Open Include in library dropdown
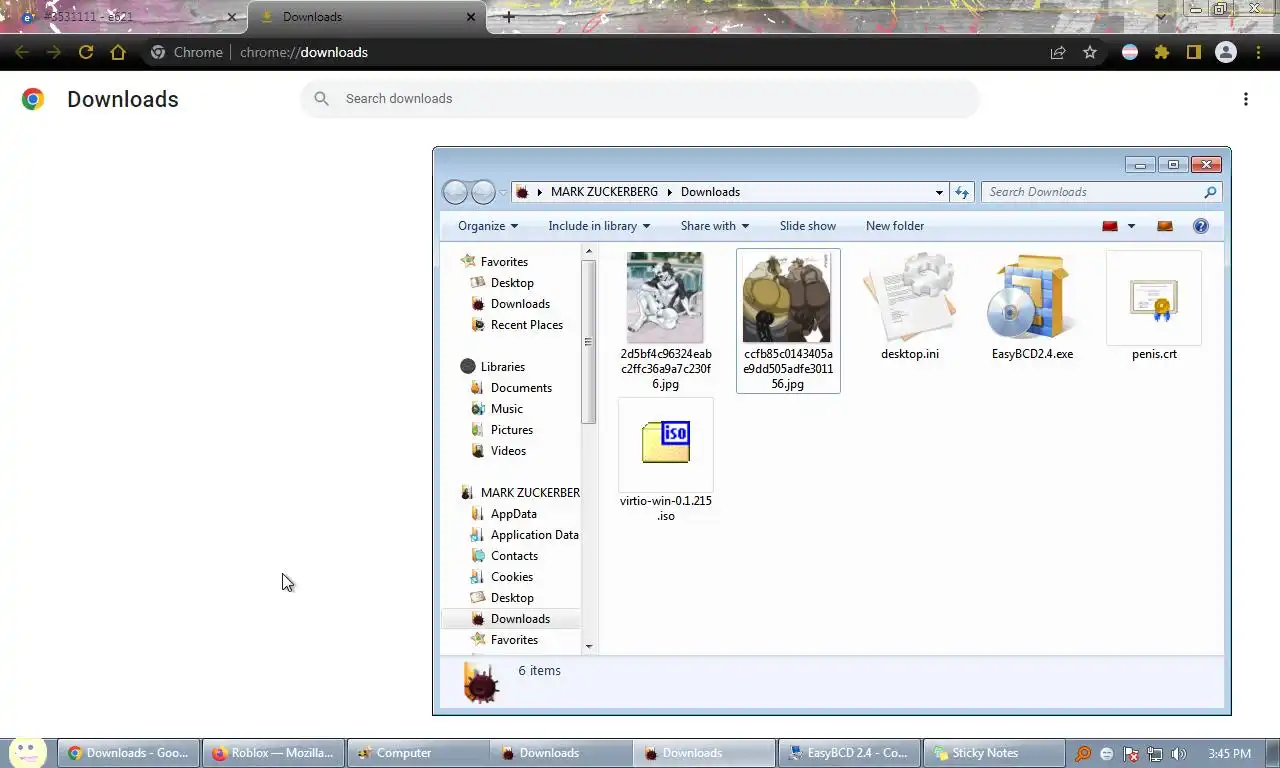 pyautogui.click(x=599, y=226)
